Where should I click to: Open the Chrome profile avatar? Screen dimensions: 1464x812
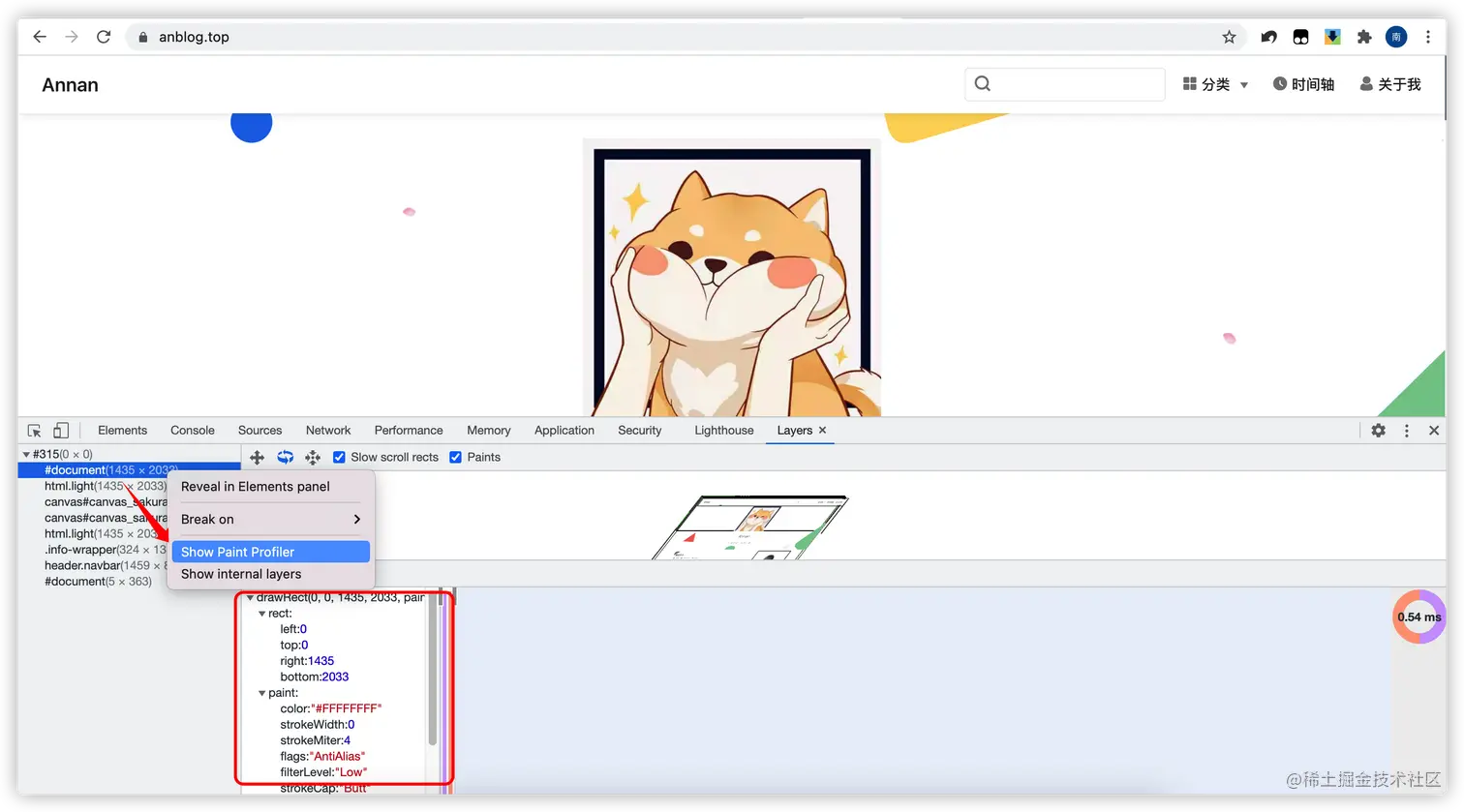(1396, 37)
